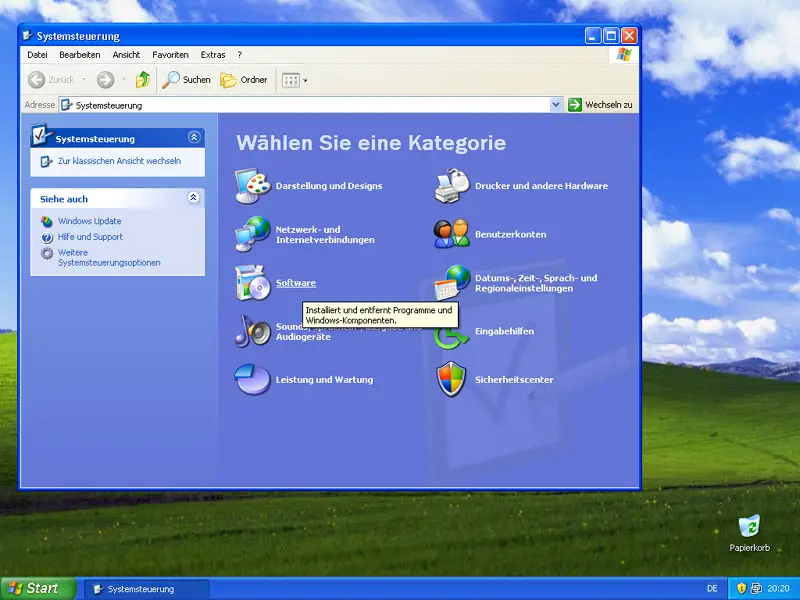Collapse the Systemsteuerung side panel section
Screen dimensions: 800x600
(x=194, y=137)
